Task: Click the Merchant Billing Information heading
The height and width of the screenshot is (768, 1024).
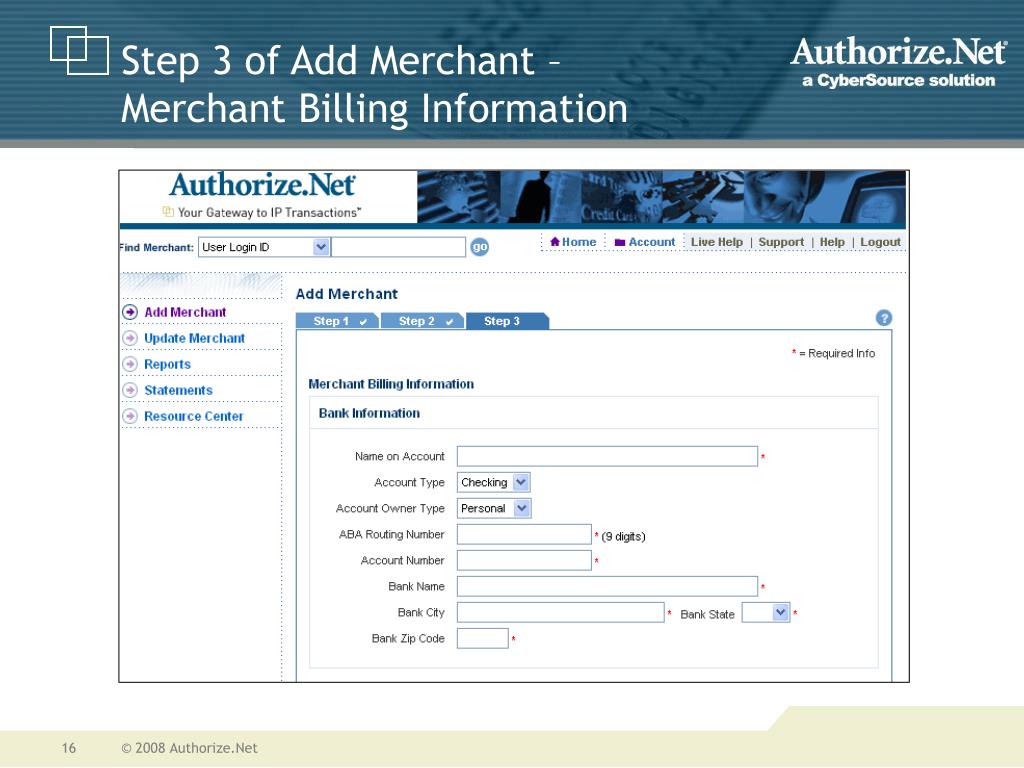Action: 391,384
